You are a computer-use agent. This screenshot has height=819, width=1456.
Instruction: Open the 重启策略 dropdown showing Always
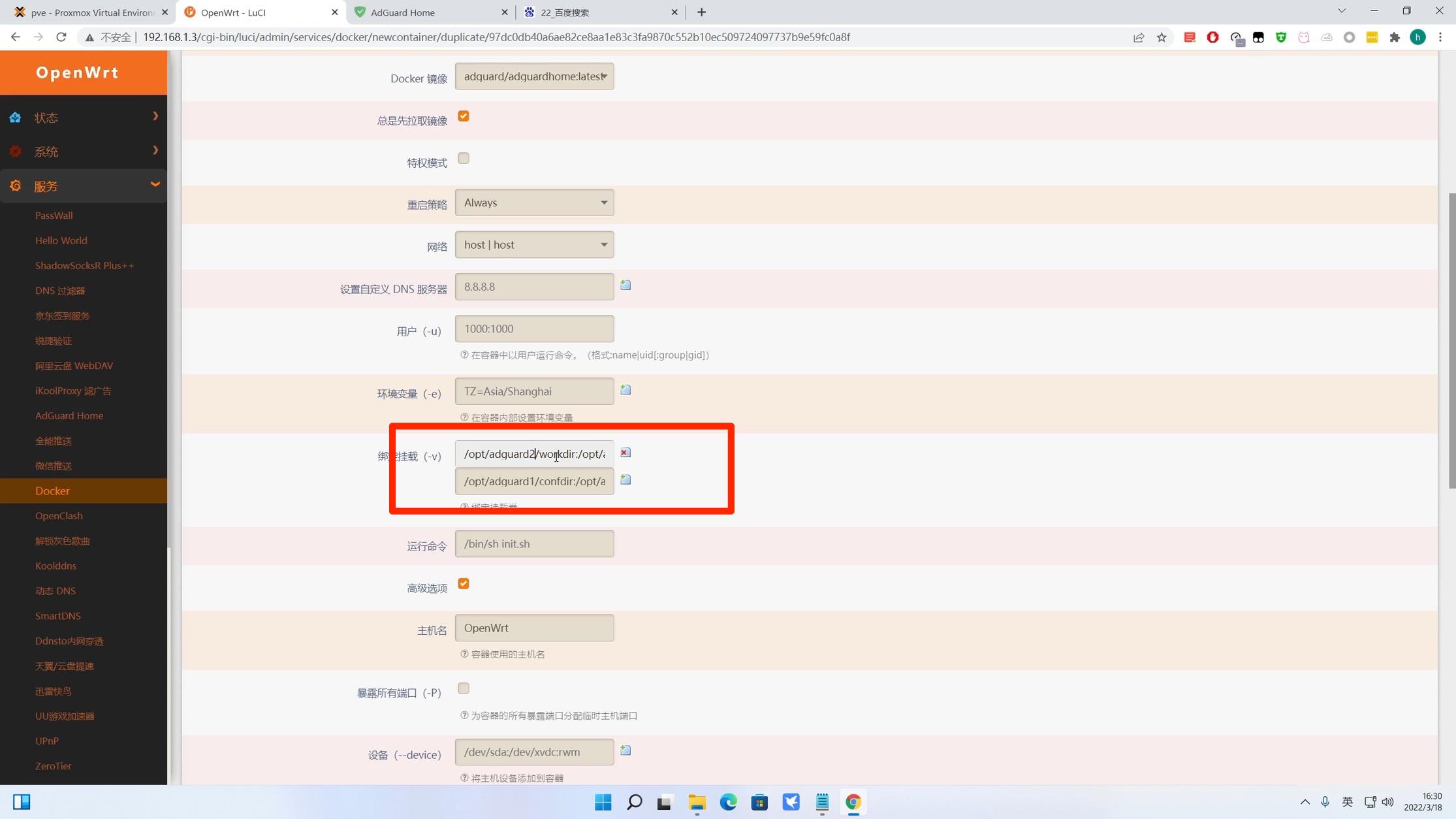[x=534, y=202]
